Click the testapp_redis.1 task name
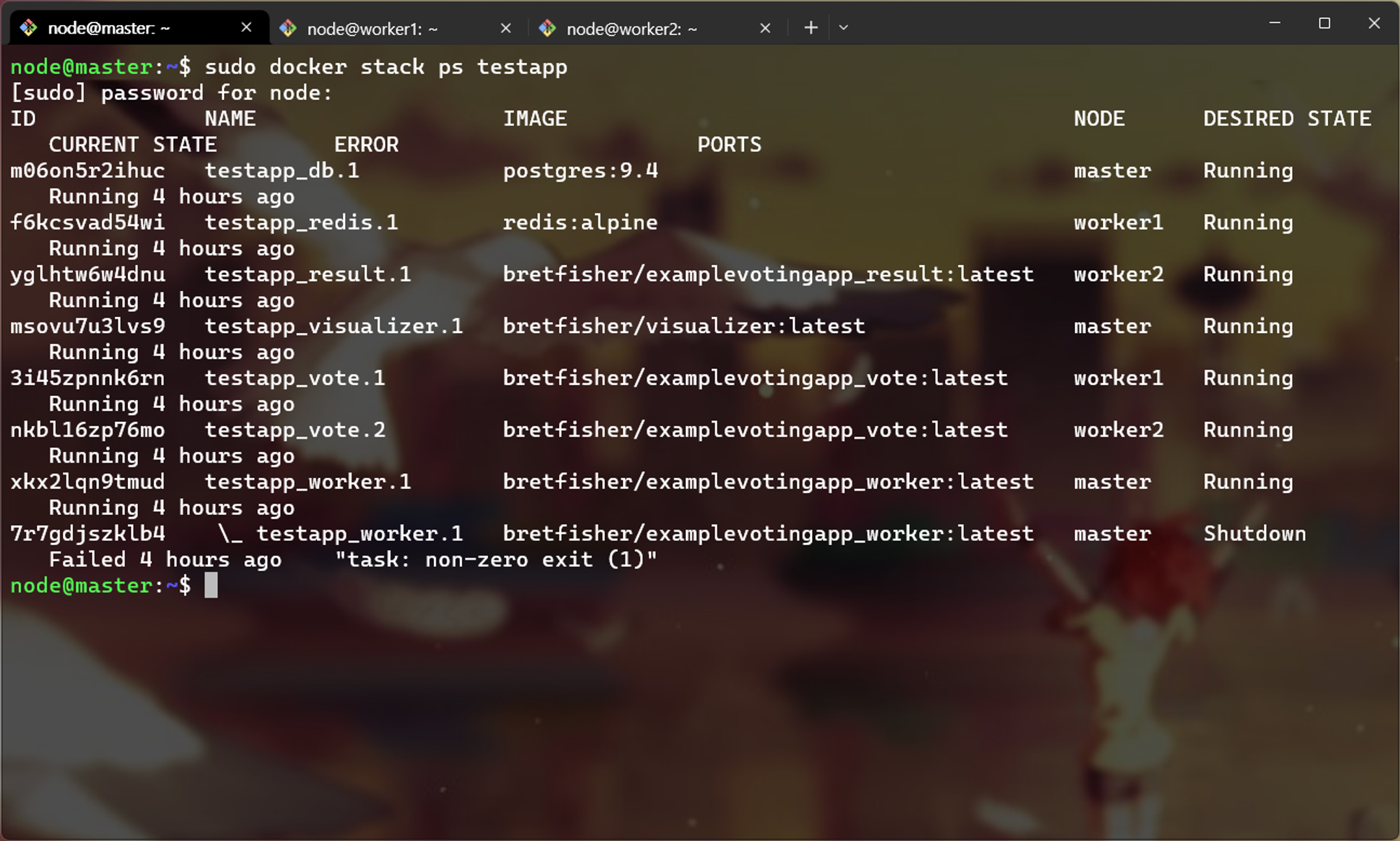Viewport: 1400px width, 841px height. click(x=301, y=222)
